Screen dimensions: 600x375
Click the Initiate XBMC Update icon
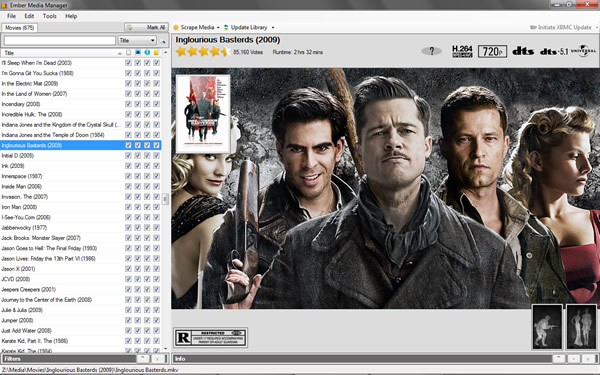(x=533, y=28)
